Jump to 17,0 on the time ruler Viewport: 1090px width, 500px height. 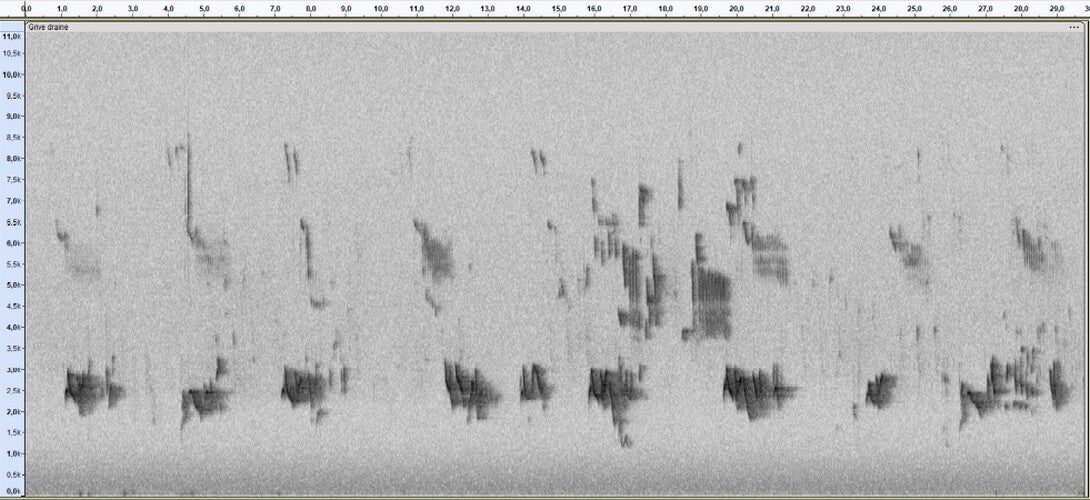pos(630,9)
